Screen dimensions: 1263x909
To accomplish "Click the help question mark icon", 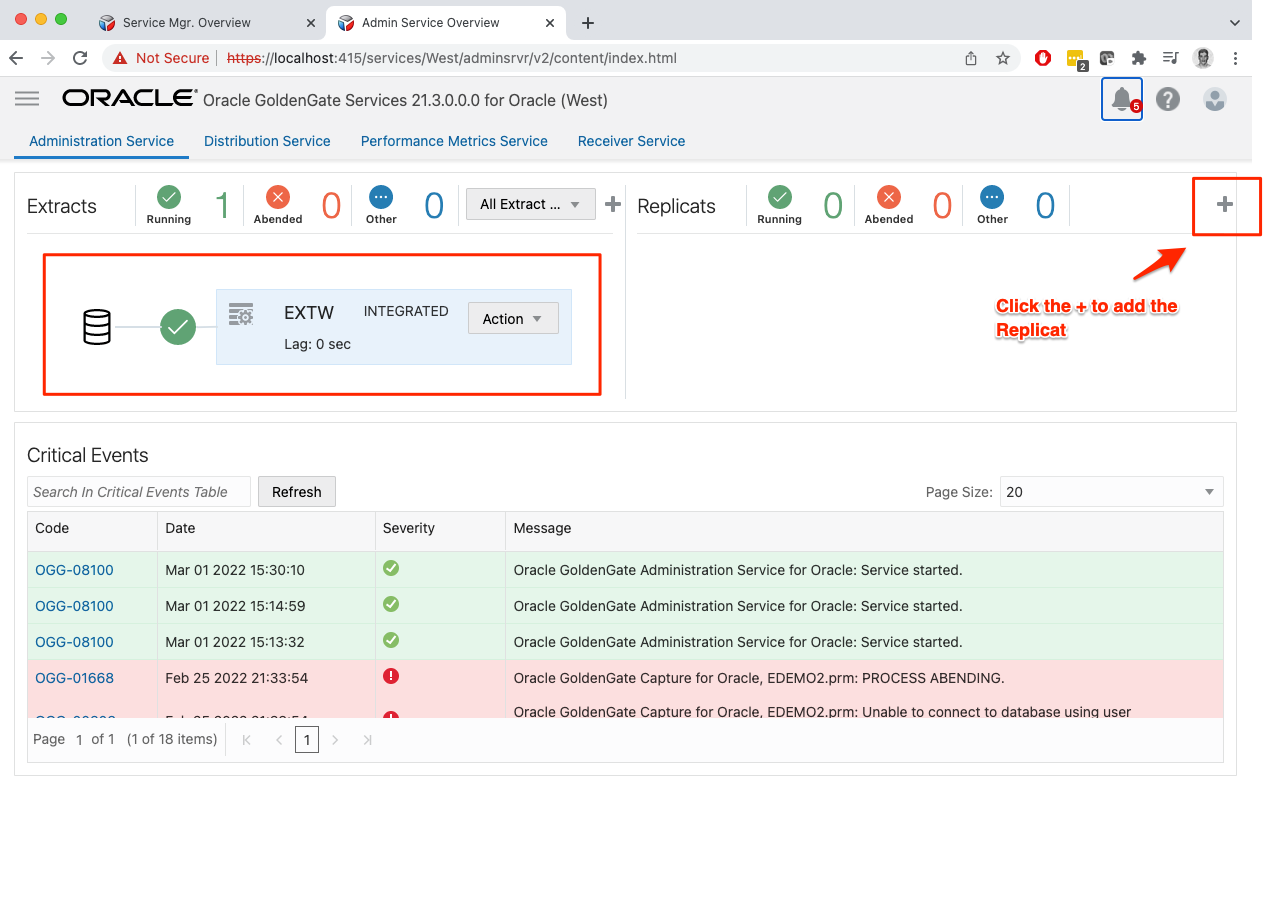I will [x=1167, y=99].
